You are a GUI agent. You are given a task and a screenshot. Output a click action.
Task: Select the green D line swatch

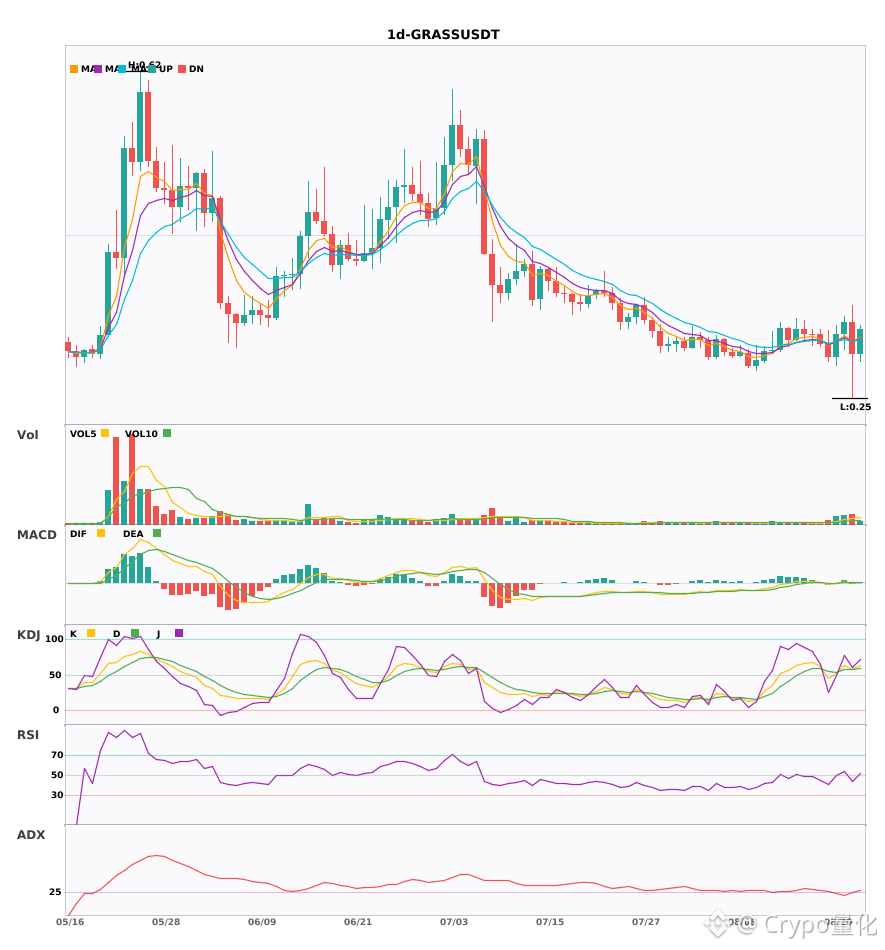[x=135, y=633]
